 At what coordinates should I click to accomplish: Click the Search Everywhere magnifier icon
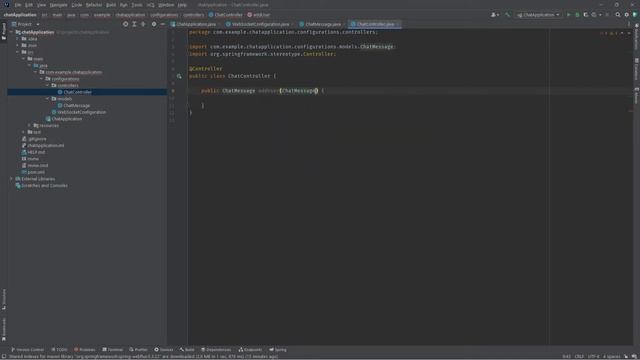pos(618,15)
